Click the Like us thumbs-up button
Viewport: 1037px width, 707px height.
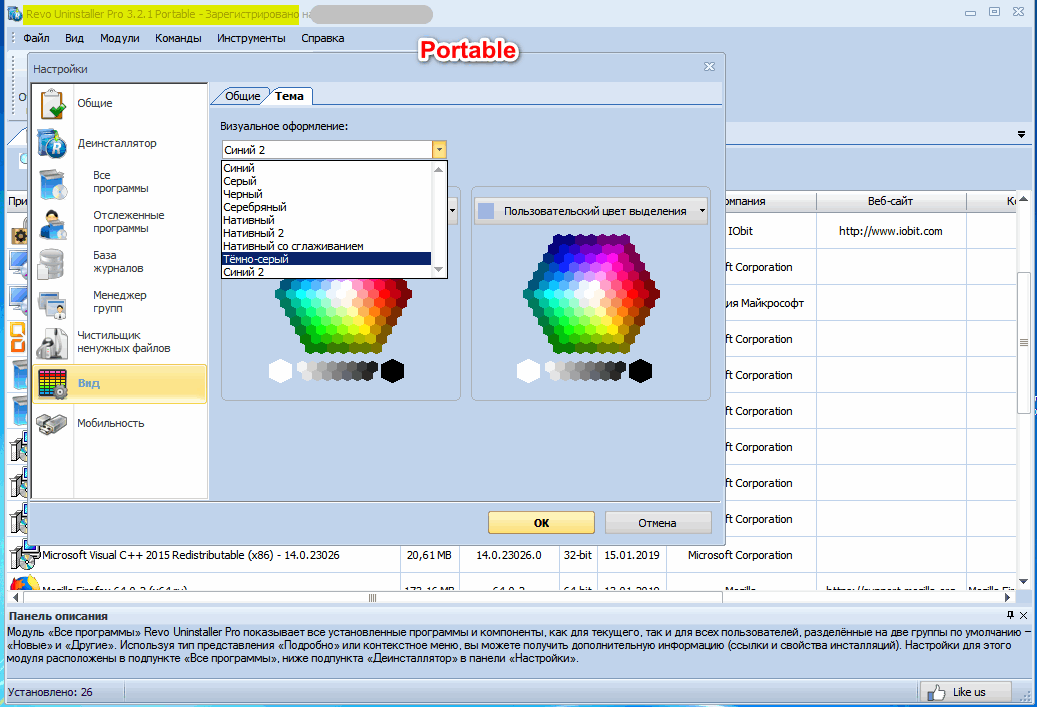965,692
